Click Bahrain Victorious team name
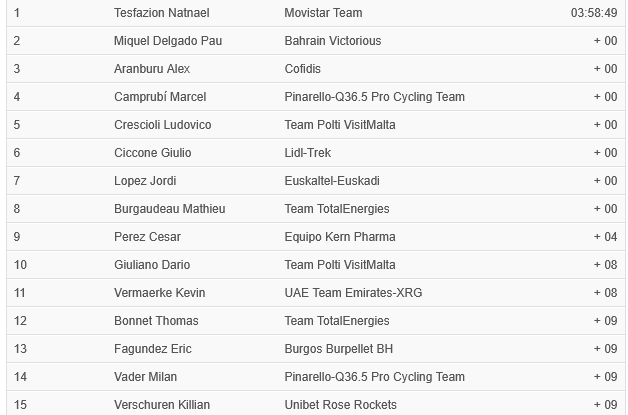This screenshot has height=415, width=628. (333, 41)
